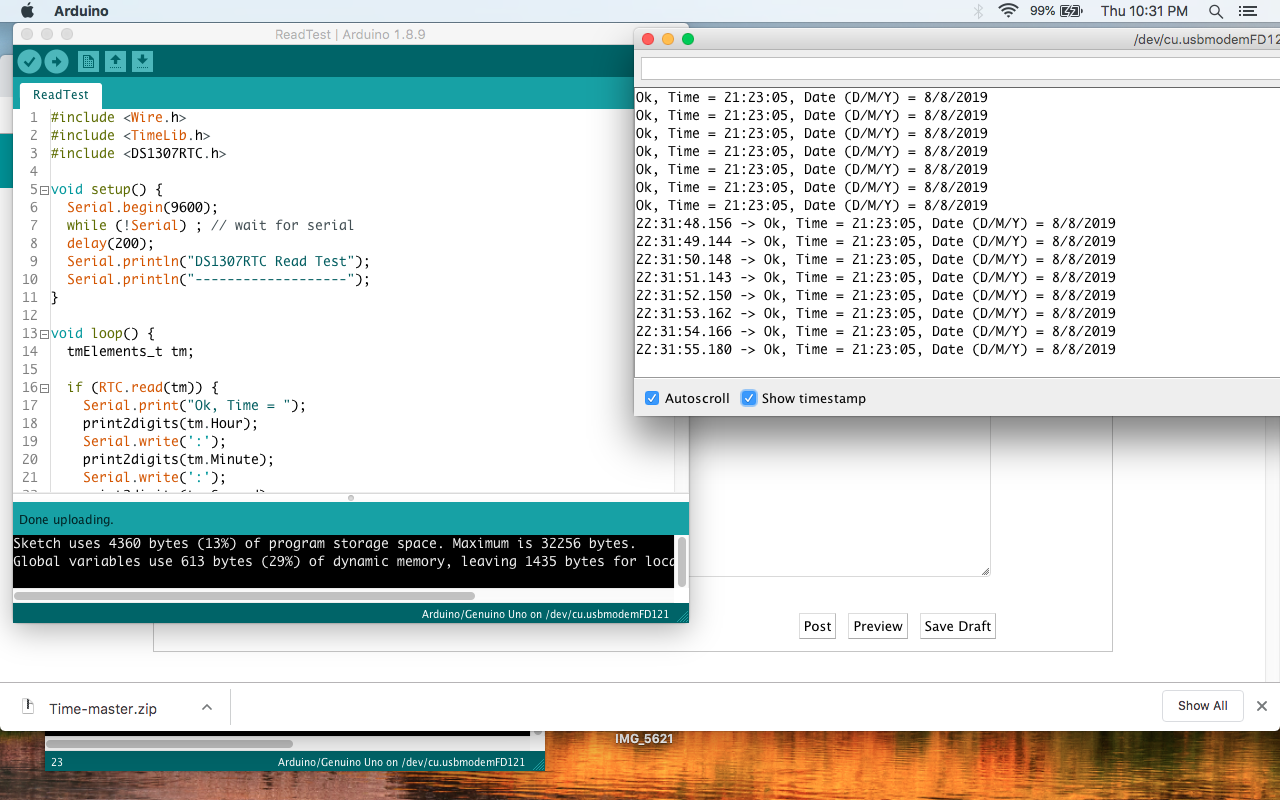The width and height of the screenshot is (1280, 800).
Task: Click the "delay(200);" code line
Action: [110, 243]
